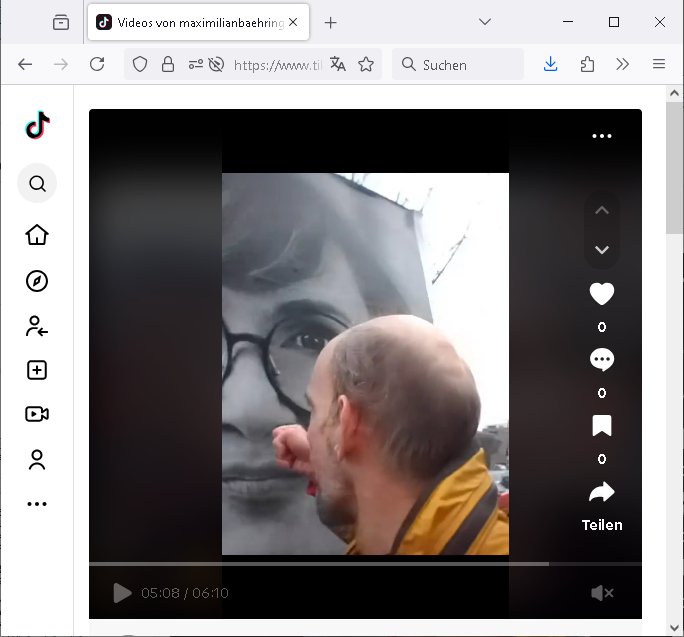Expand the sidebar More menu dots
Viewport: 684px width, 637px height.
(x=37, y=504)
